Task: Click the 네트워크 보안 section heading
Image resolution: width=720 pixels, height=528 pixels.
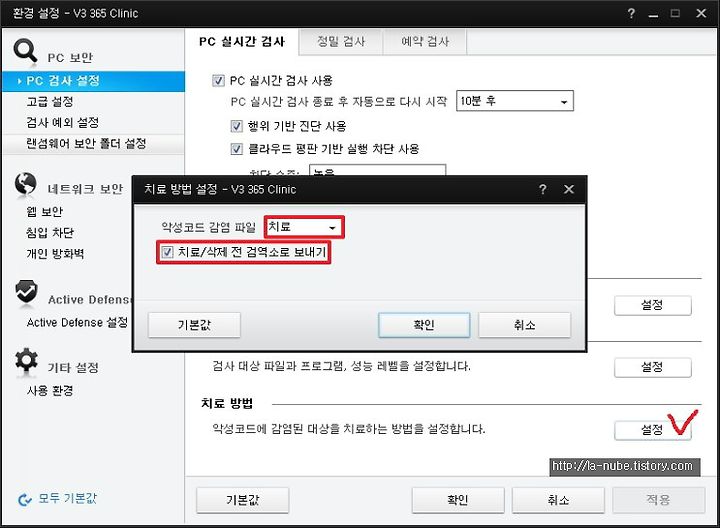Action: (x=85, y=189)
